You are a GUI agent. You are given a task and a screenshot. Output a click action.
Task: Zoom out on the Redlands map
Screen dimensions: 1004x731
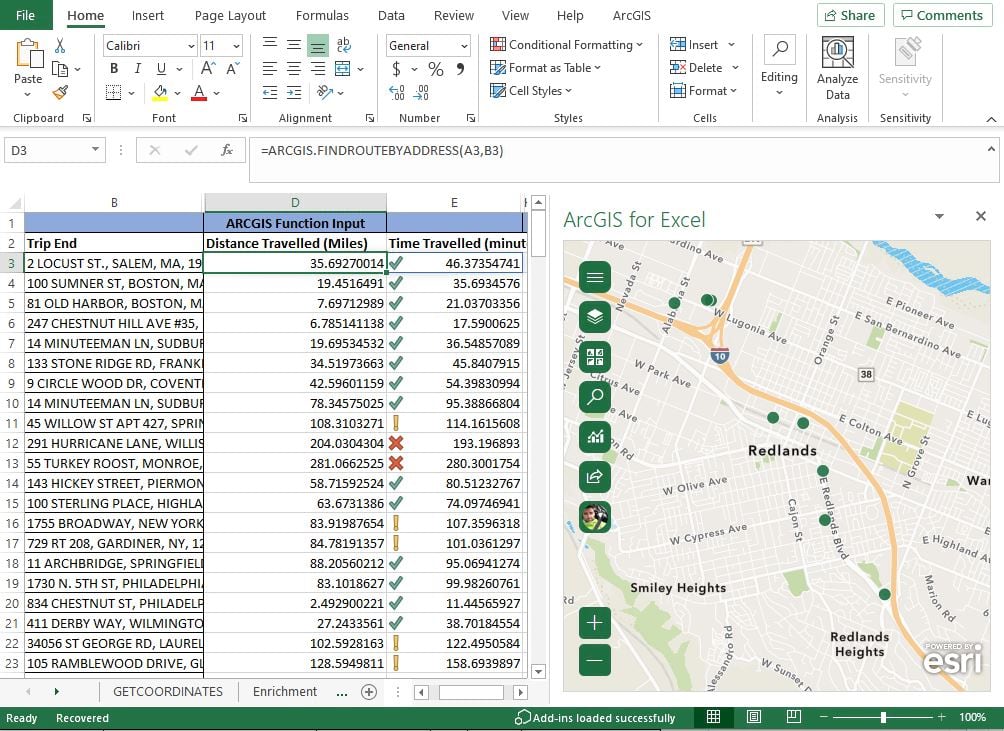click(595, 659)
